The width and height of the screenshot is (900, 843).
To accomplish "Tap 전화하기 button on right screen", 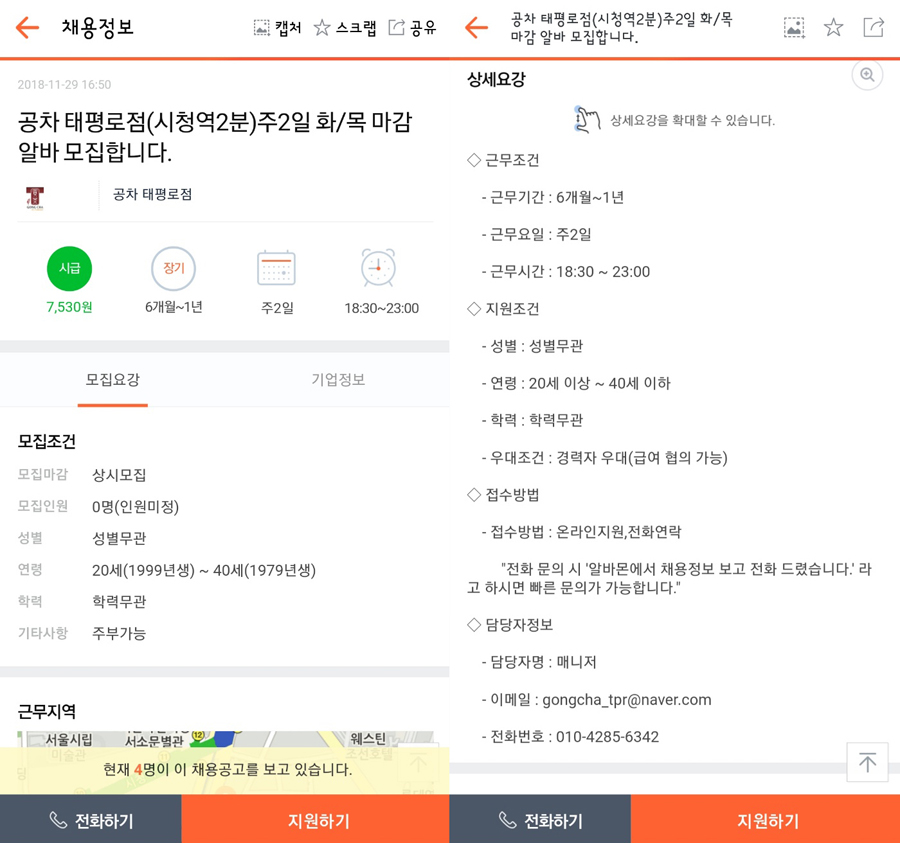I will pos(540,820).
